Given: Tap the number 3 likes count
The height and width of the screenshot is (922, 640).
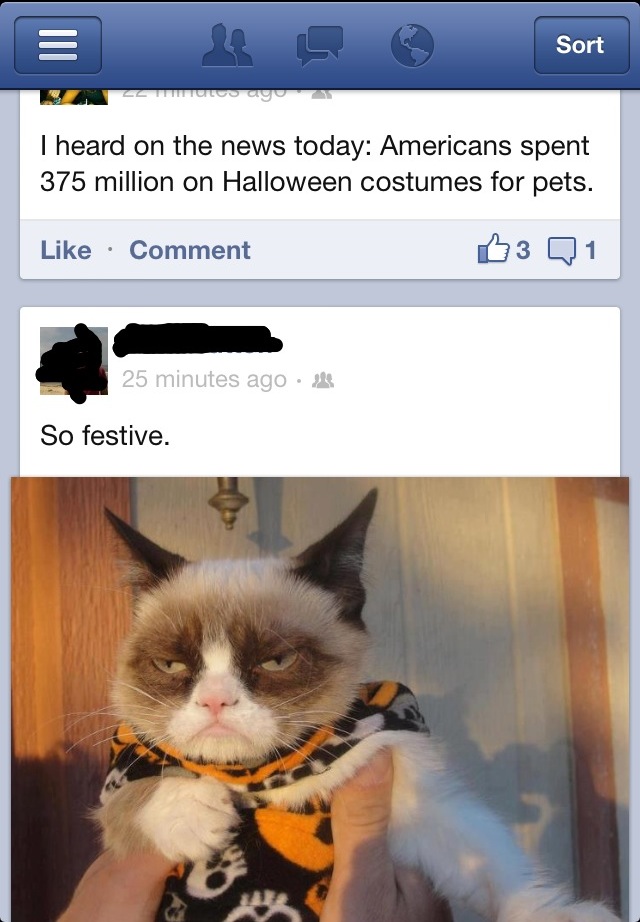Looking at the screenshot, I should point(523,250).
